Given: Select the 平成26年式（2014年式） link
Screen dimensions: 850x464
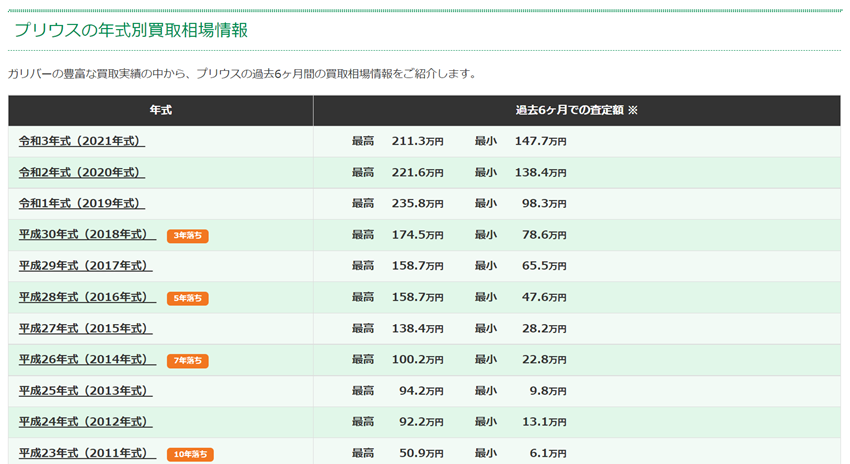Looking at the screenshot, I should pos(85,360).
